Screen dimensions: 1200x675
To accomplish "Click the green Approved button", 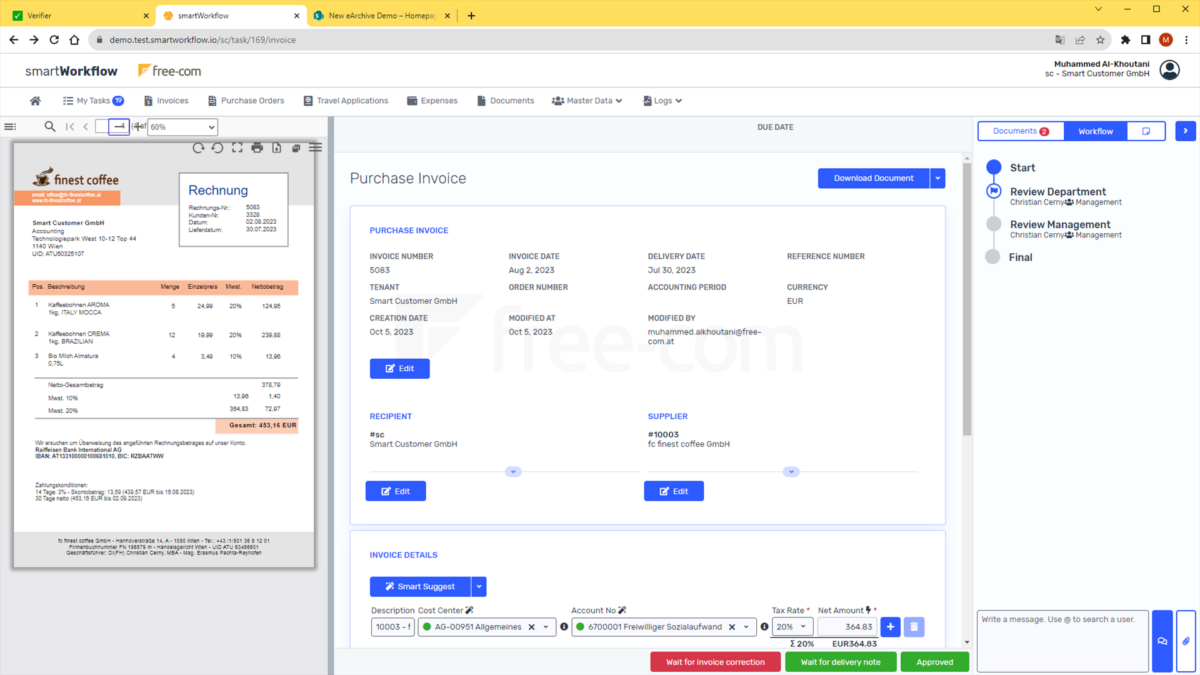I will pyautogui.click(x=934, y=661).
